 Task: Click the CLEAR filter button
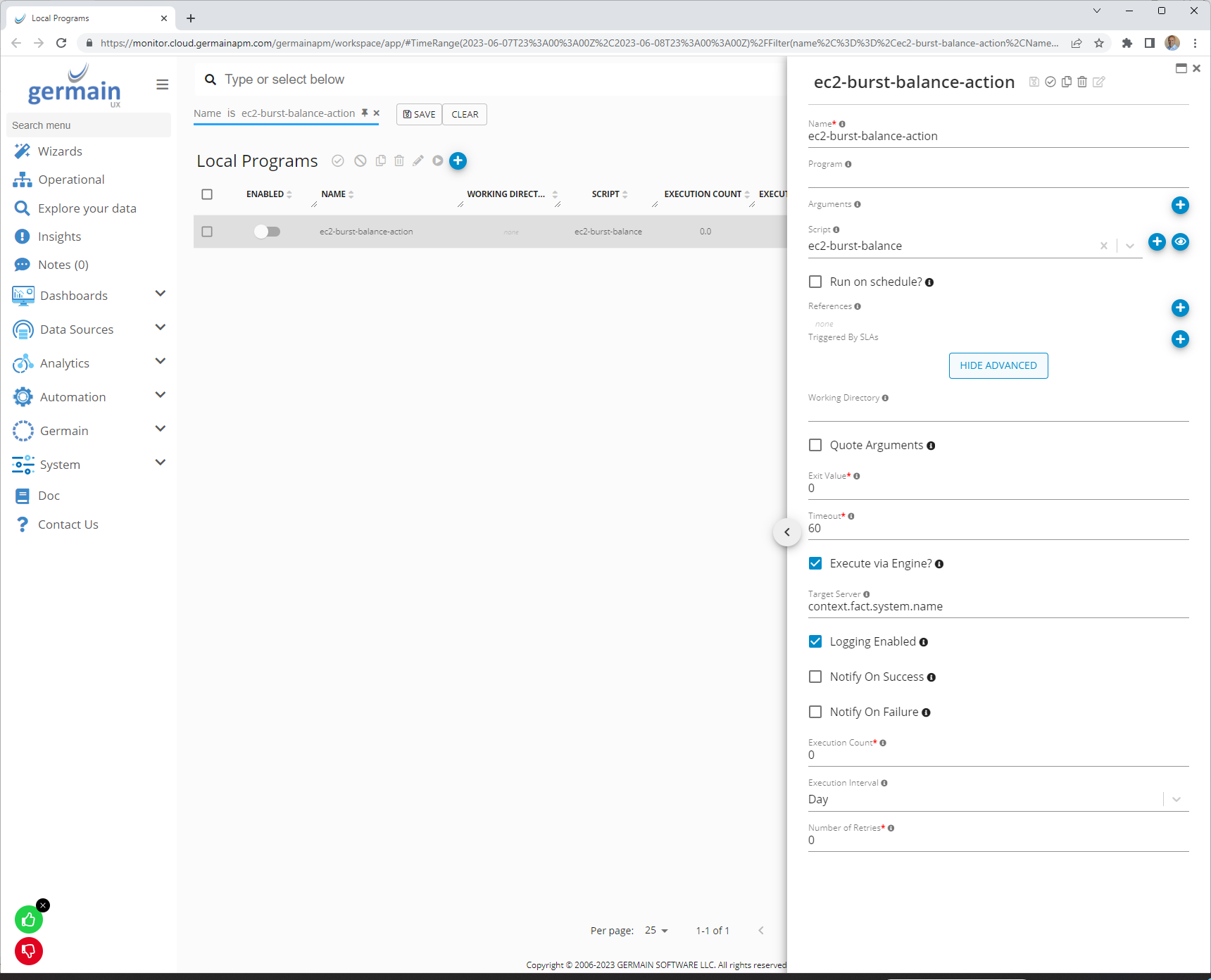coord(465,114)
